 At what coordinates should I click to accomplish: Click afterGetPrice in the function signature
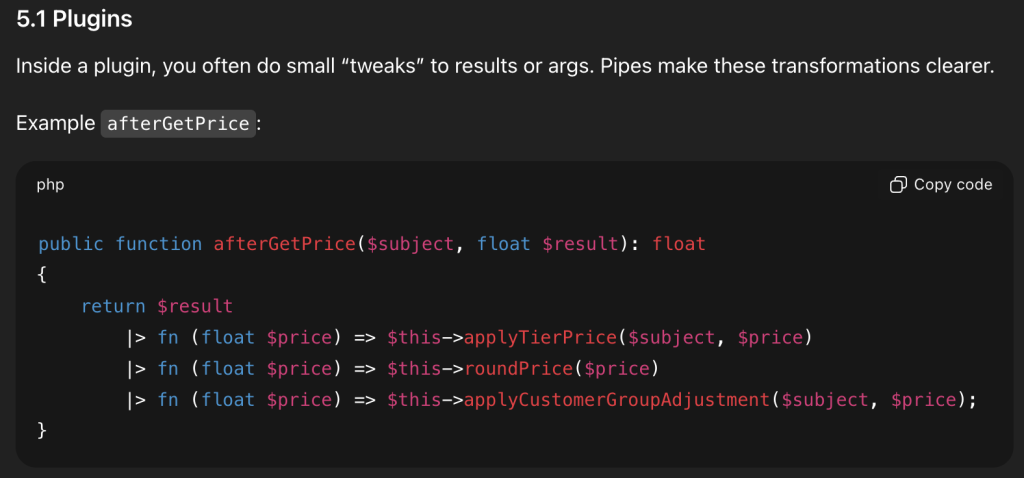pos(284,244)
